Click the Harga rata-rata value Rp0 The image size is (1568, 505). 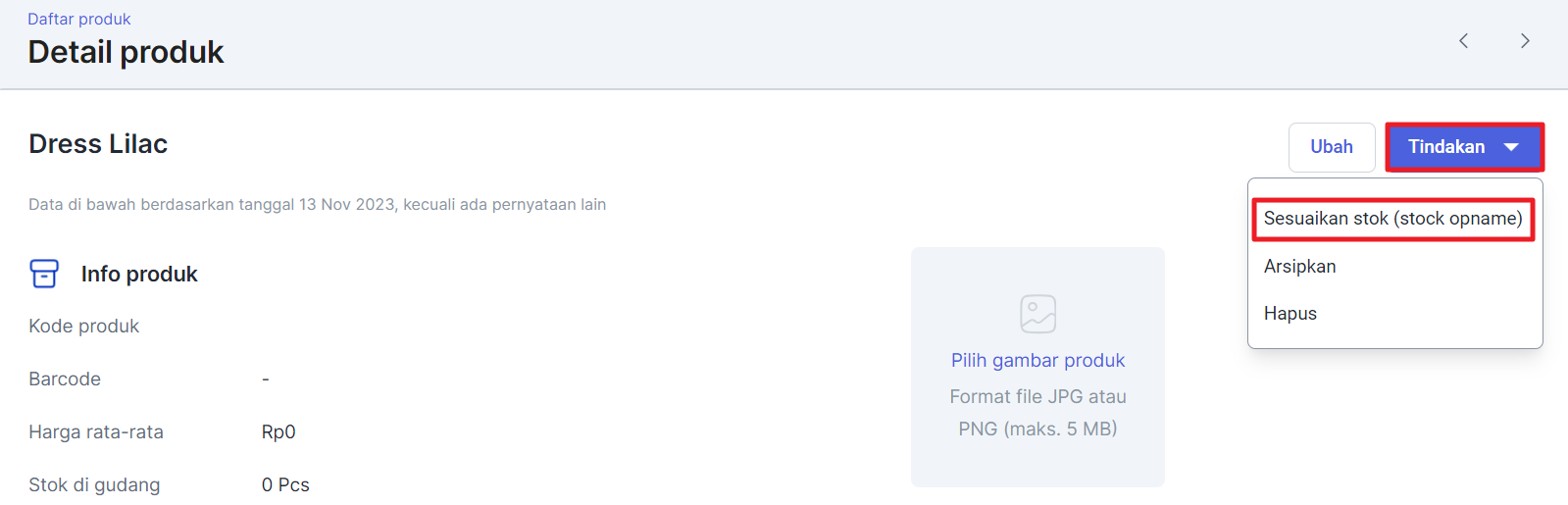click(x=278, y=432)
